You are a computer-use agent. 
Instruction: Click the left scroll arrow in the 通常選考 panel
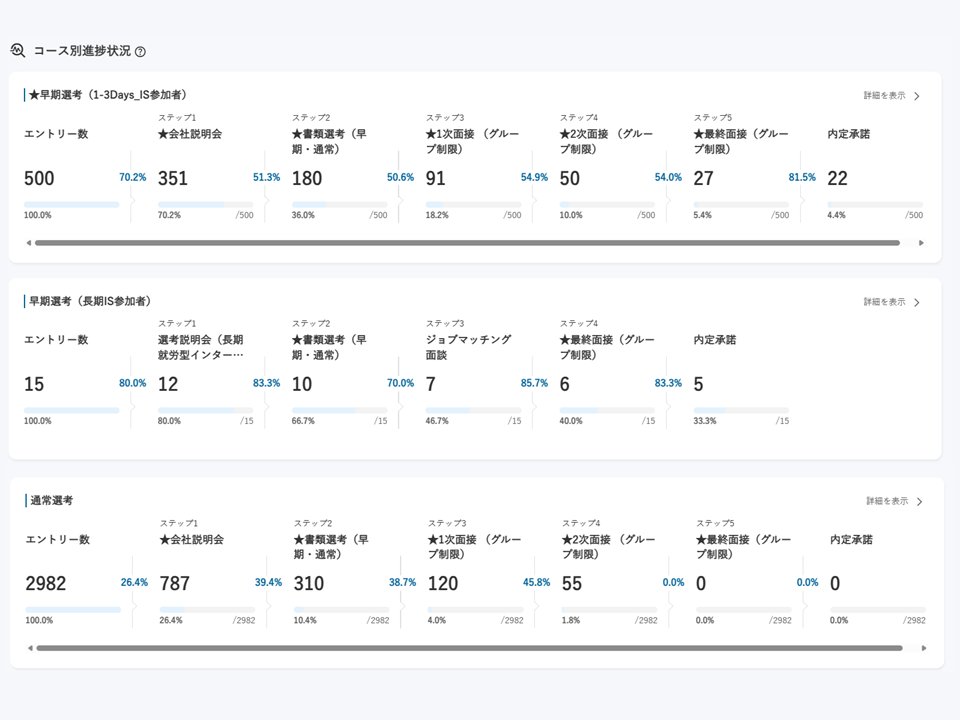(x=28, y=650)
